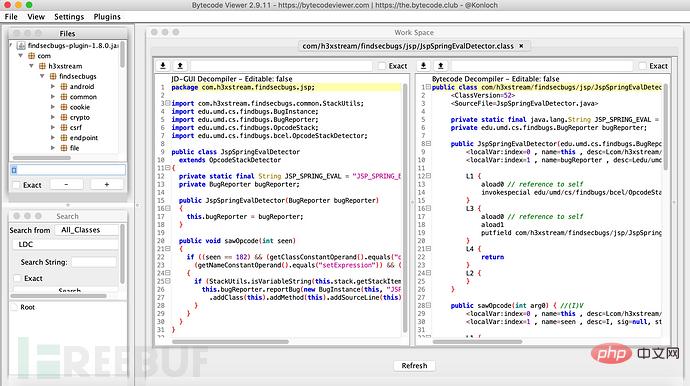The height and width of the screenshot is (386, 690).
Task: Click the h3xstream package icon
Action: tap(42, 66)
